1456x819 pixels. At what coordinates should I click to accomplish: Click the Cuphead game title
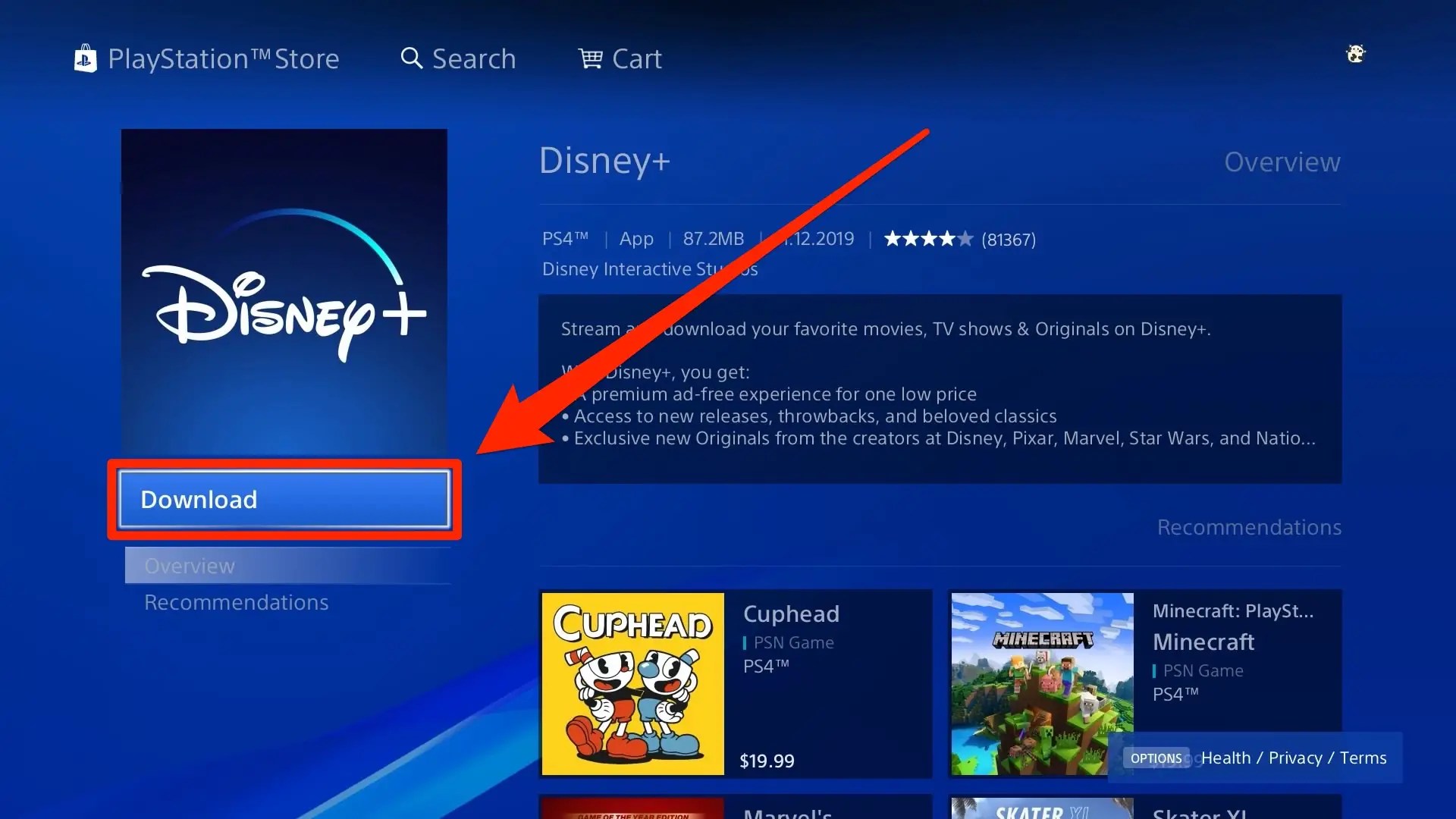tap(791, 613)
